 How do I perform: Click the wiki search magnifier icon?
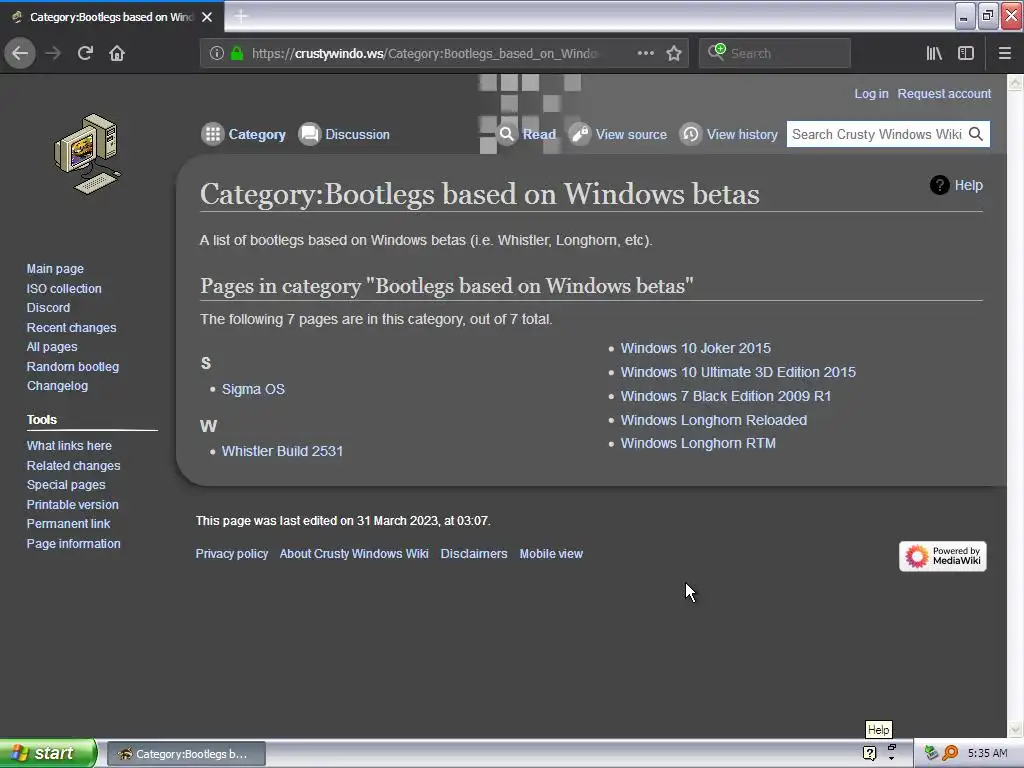pos(976,134)
